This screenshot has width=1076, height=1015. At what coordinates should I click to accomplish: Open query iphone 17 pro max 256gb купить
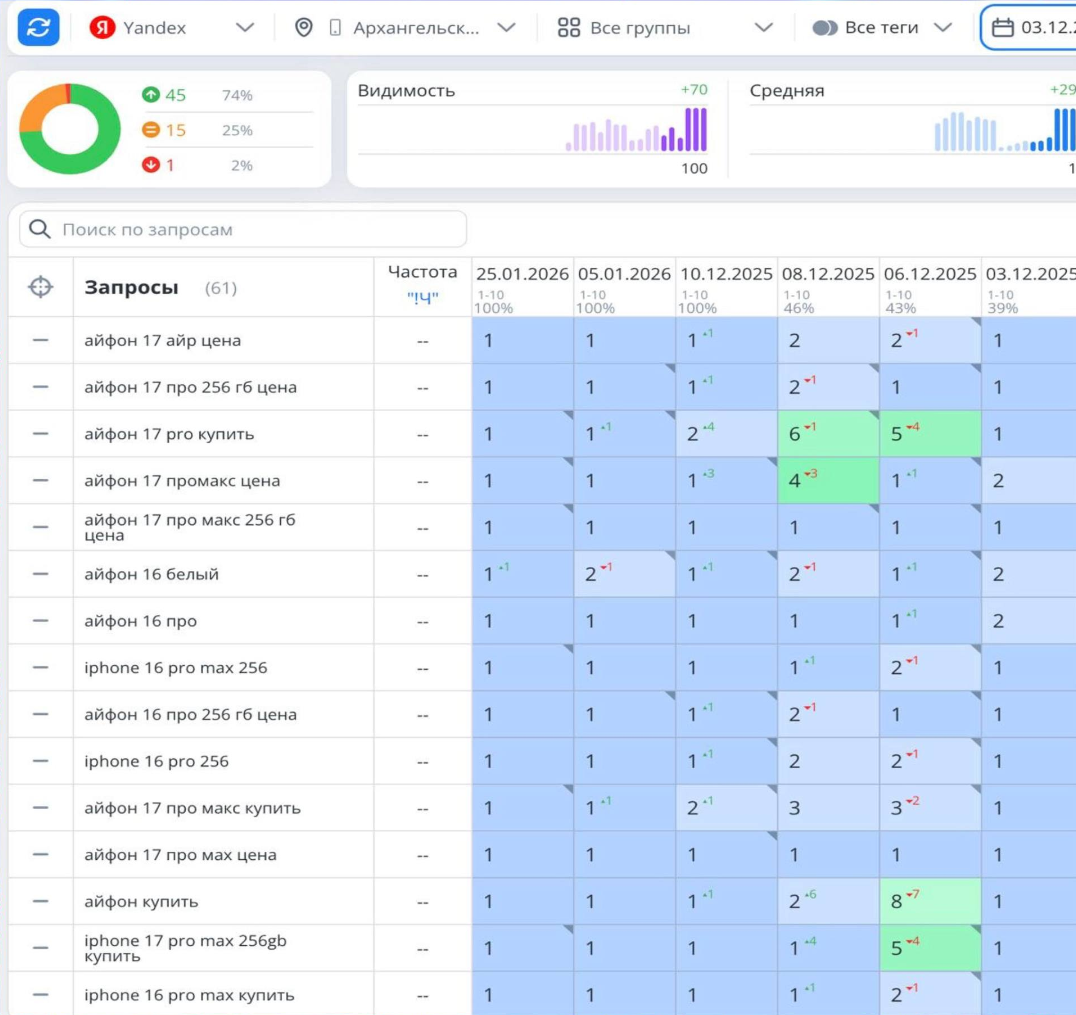185,948
